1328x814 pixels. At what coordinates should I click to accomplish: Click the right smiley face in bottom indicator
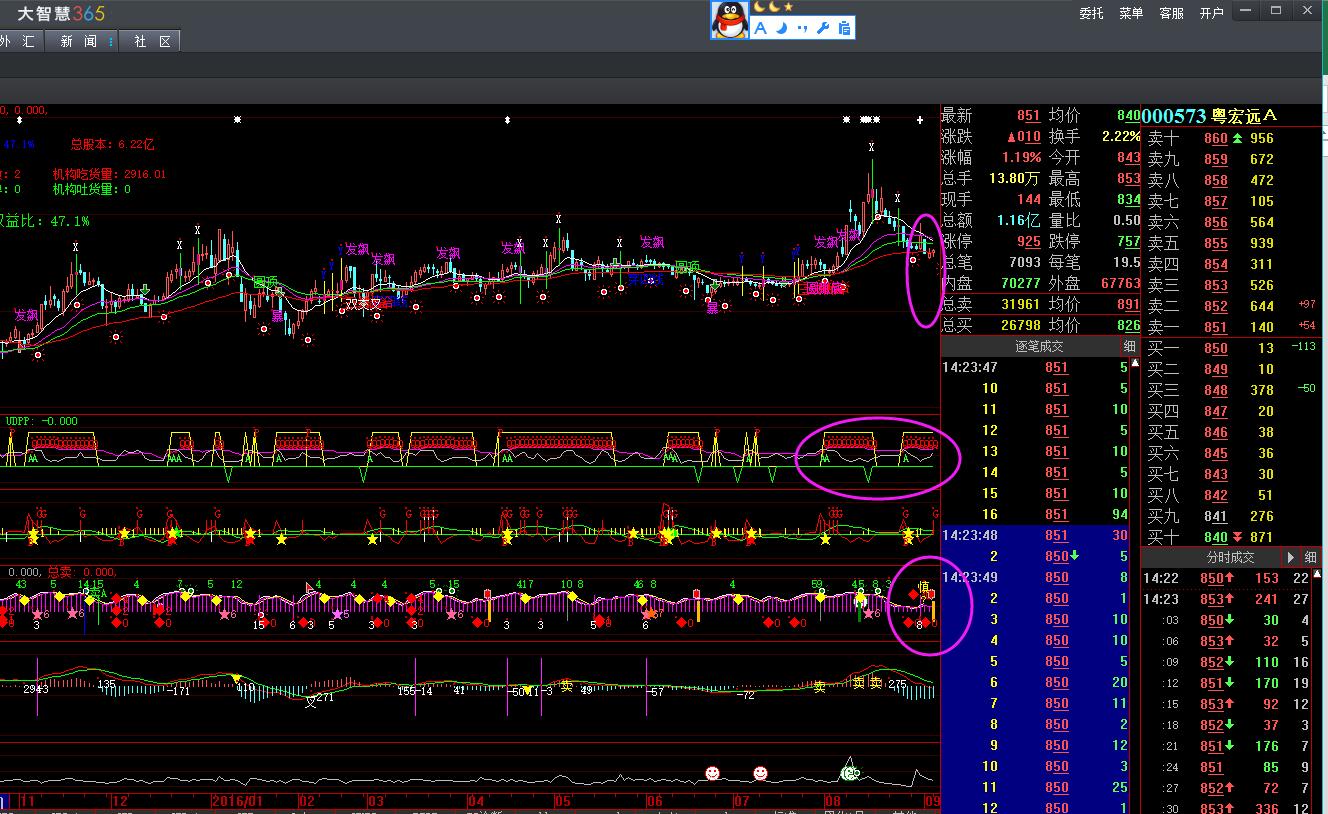pos(760,773)
